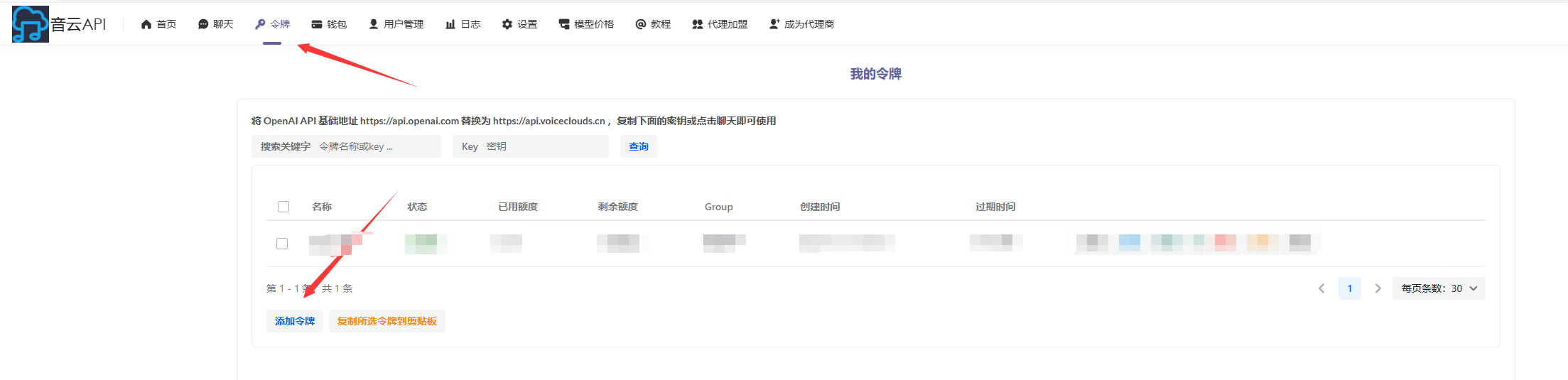This screenshot has height=380, width=1568.
Task: Open the 日志 menu item
Action: [x=463, y=24]
